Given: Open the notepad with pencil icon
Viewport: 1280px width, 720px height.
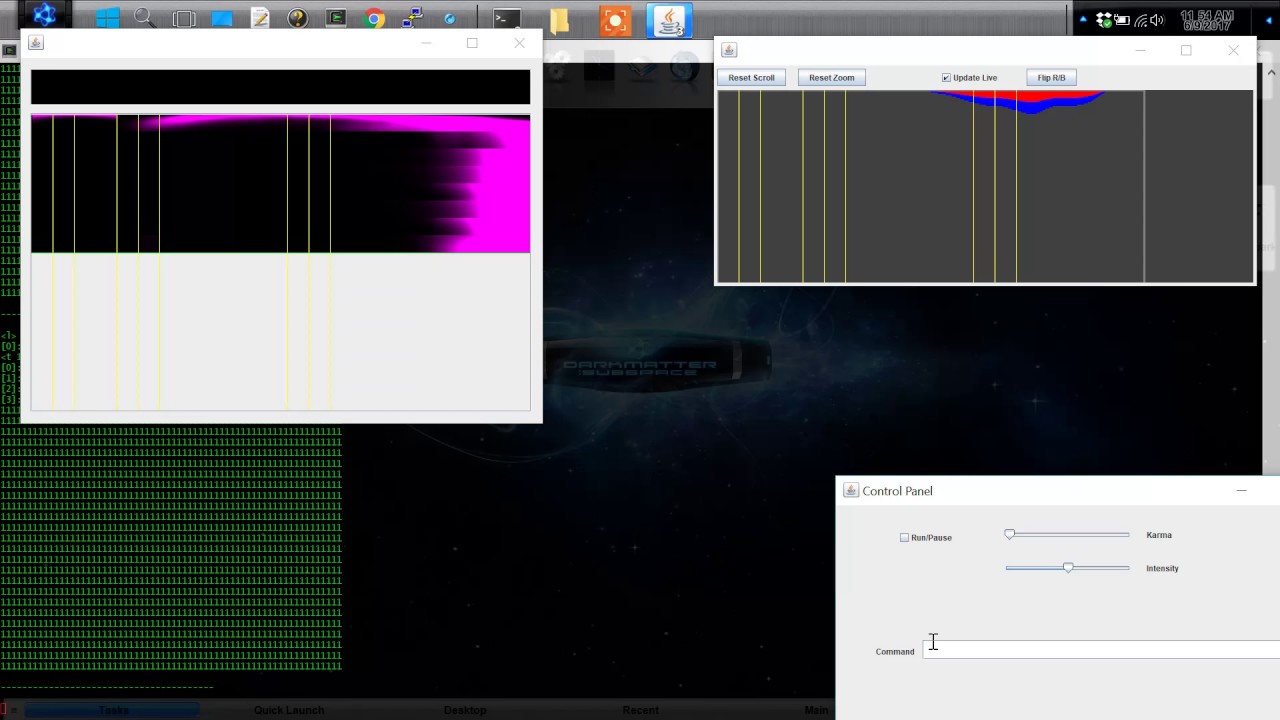Looking at the screenshot, I should click(x=260, y=19).
